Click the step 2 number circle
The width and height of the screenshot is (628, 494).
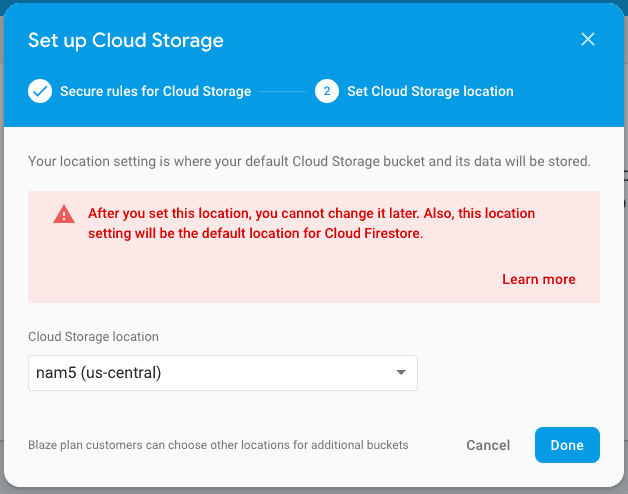click(x=326, y=91)
